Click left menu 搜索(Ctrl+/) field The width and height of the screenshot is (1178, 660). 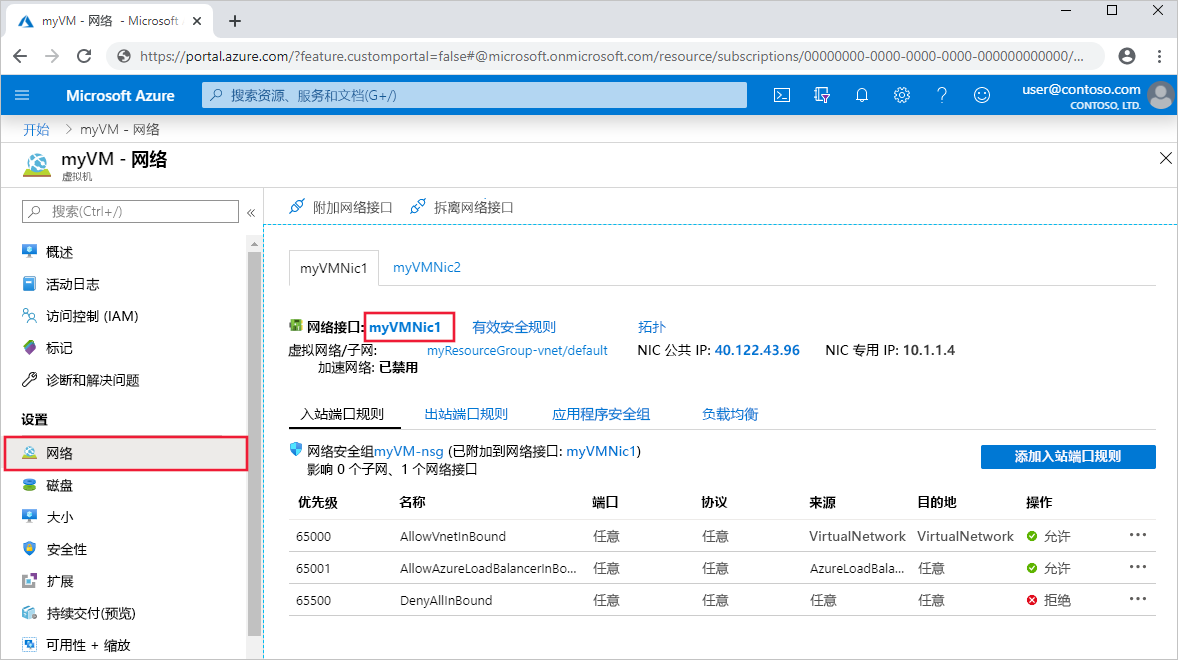(x=130, y=212)
